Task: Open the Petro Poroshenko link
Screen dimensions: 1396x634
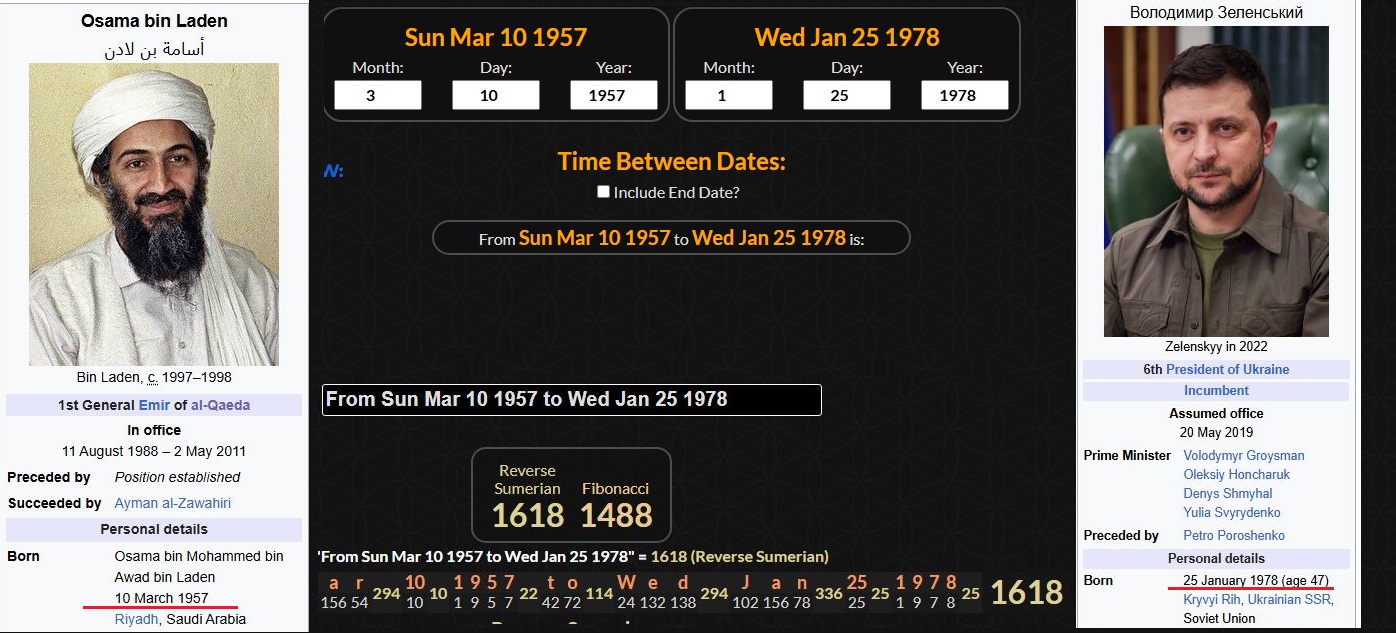Action: point(1233,535)
